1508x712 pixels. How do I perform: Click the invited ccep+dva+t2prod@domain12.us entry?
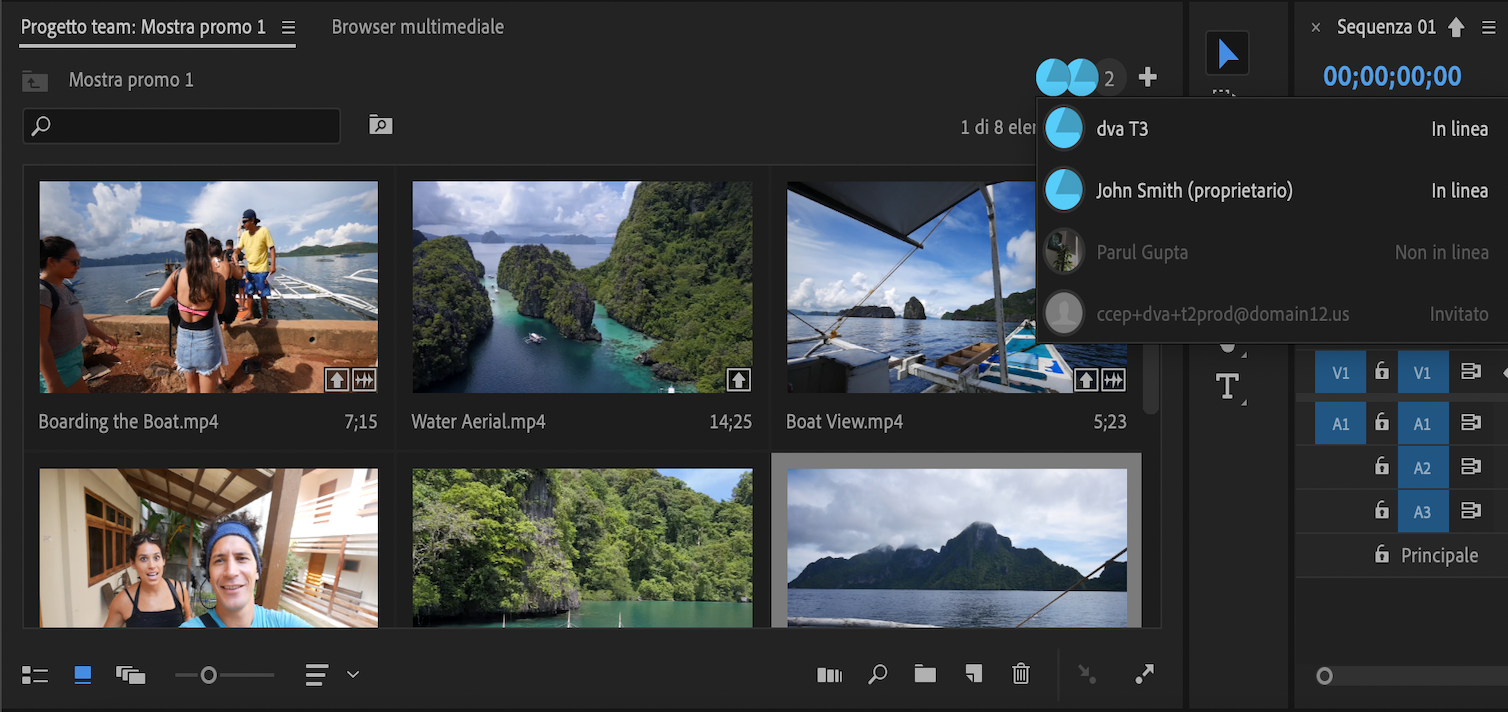click(1272, 314)
